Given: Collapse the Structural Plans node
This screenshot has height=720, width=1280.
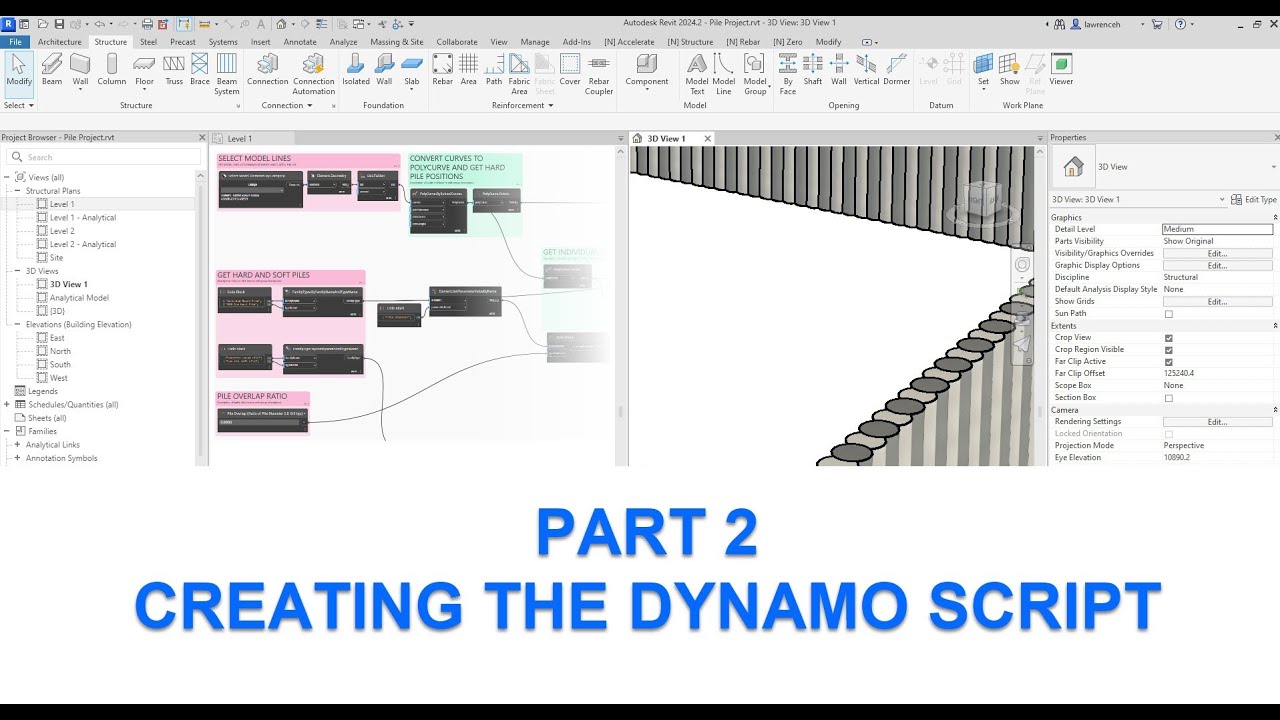Looking at the screenshot, I should click(17, 191).
